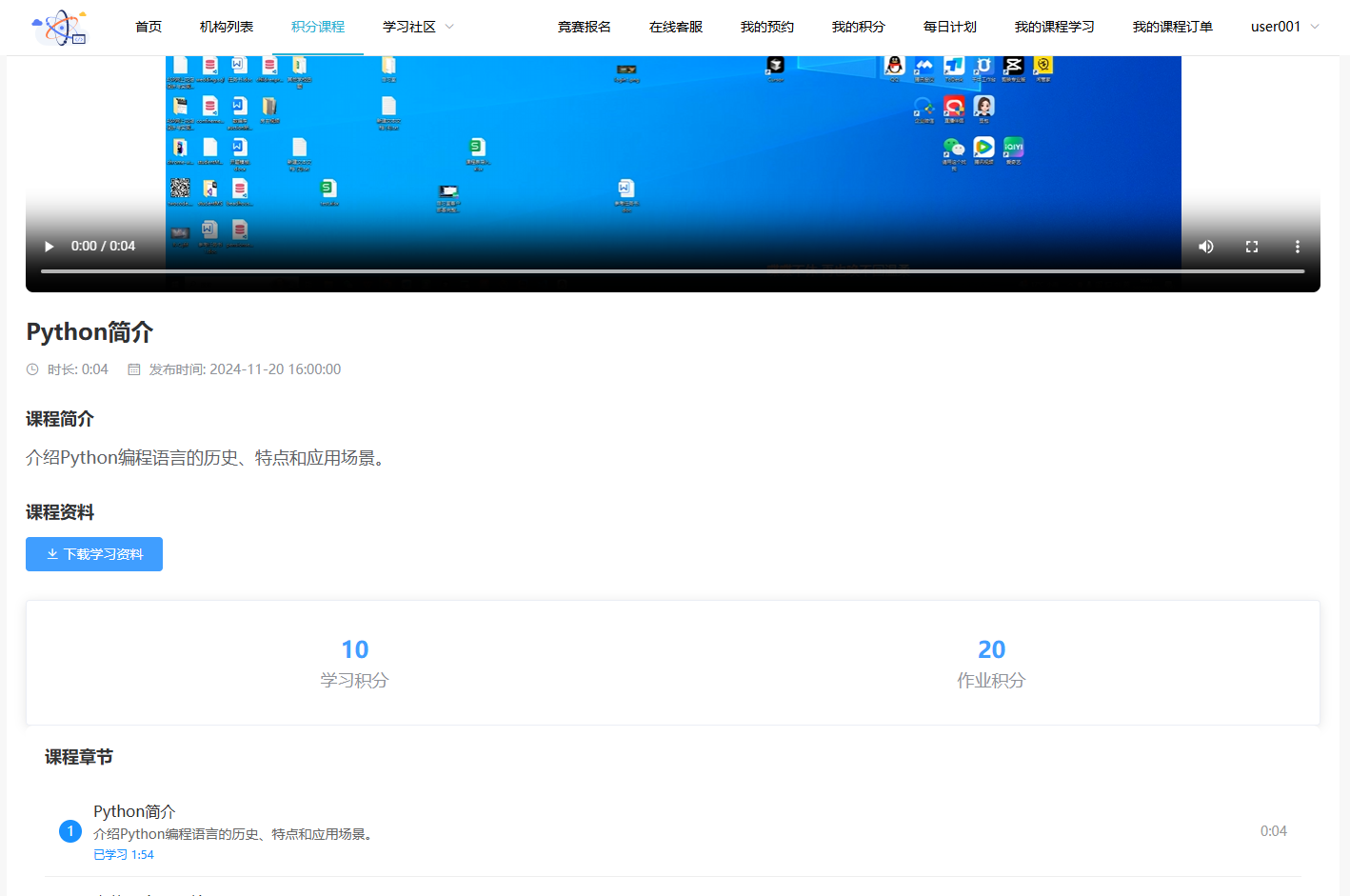
Task: Click the 20 作业积分 value
Action: pos(992,649)
